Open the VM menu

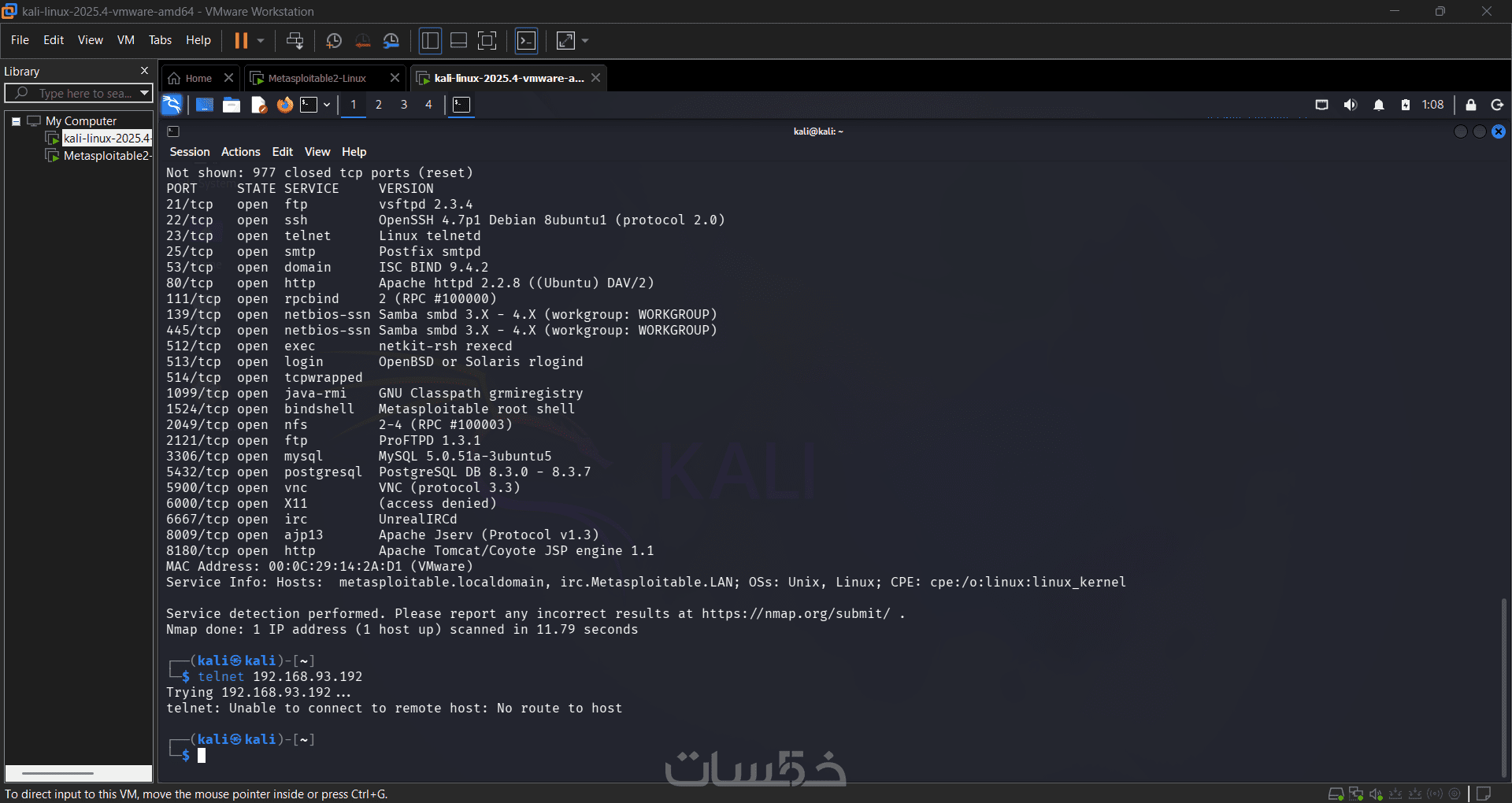[x=126, y=40]
